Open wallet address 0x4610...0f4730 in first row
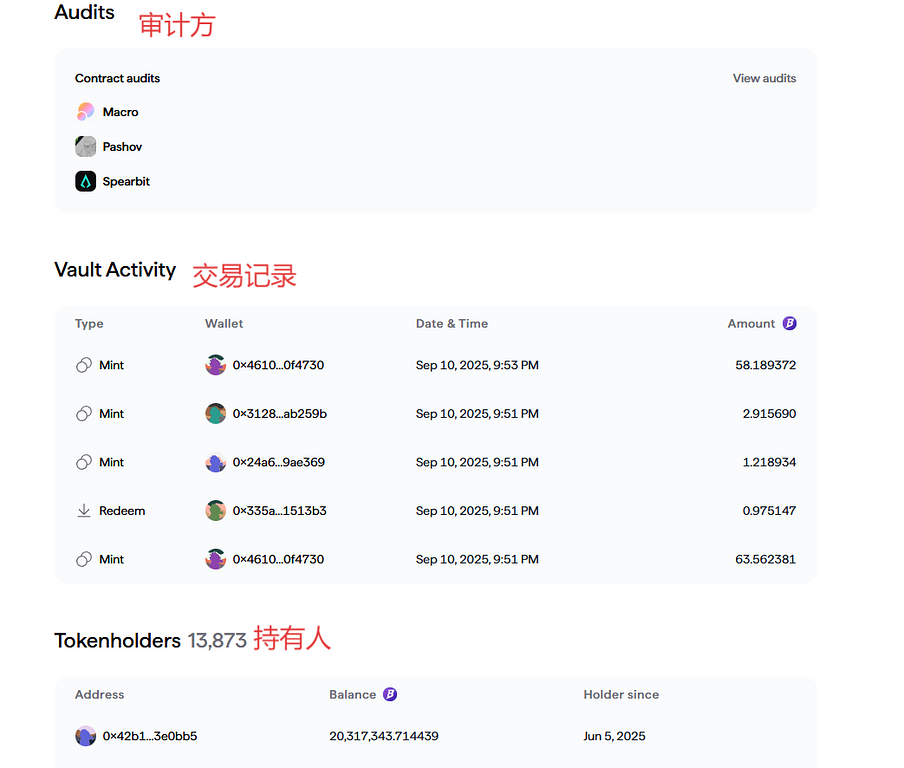Image resolution: width=904 pixels, height=768 pixels. coord(278,366)
